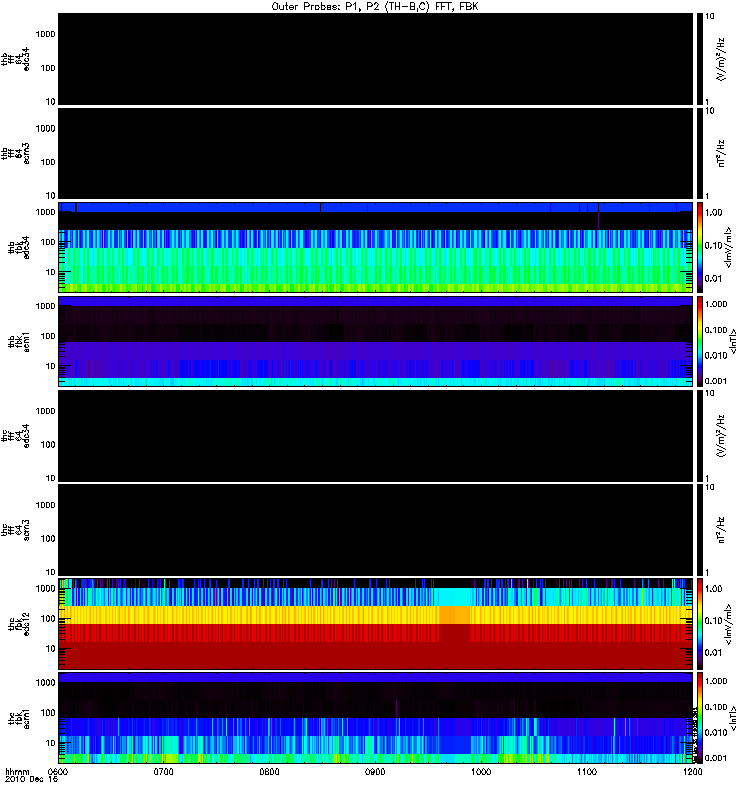
Task: Click the 100 y-tick of thc fbk edc12 panel
Action: pyautogui.click(x=48, y=619)
